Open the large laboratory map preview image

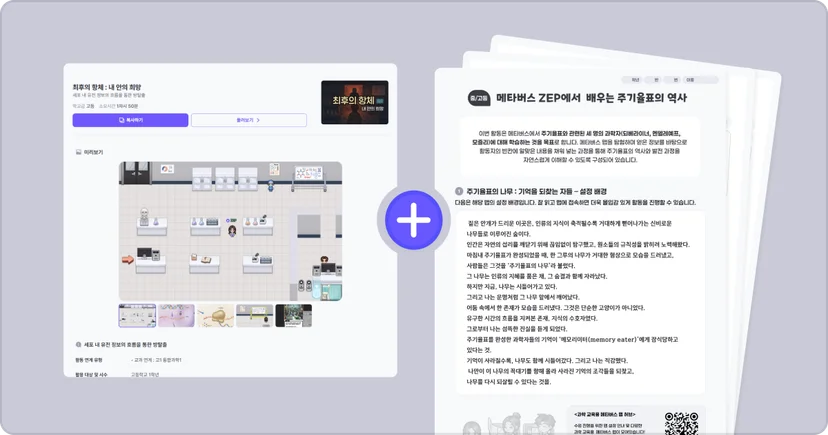pyautogui.click(x=230, y=231)
